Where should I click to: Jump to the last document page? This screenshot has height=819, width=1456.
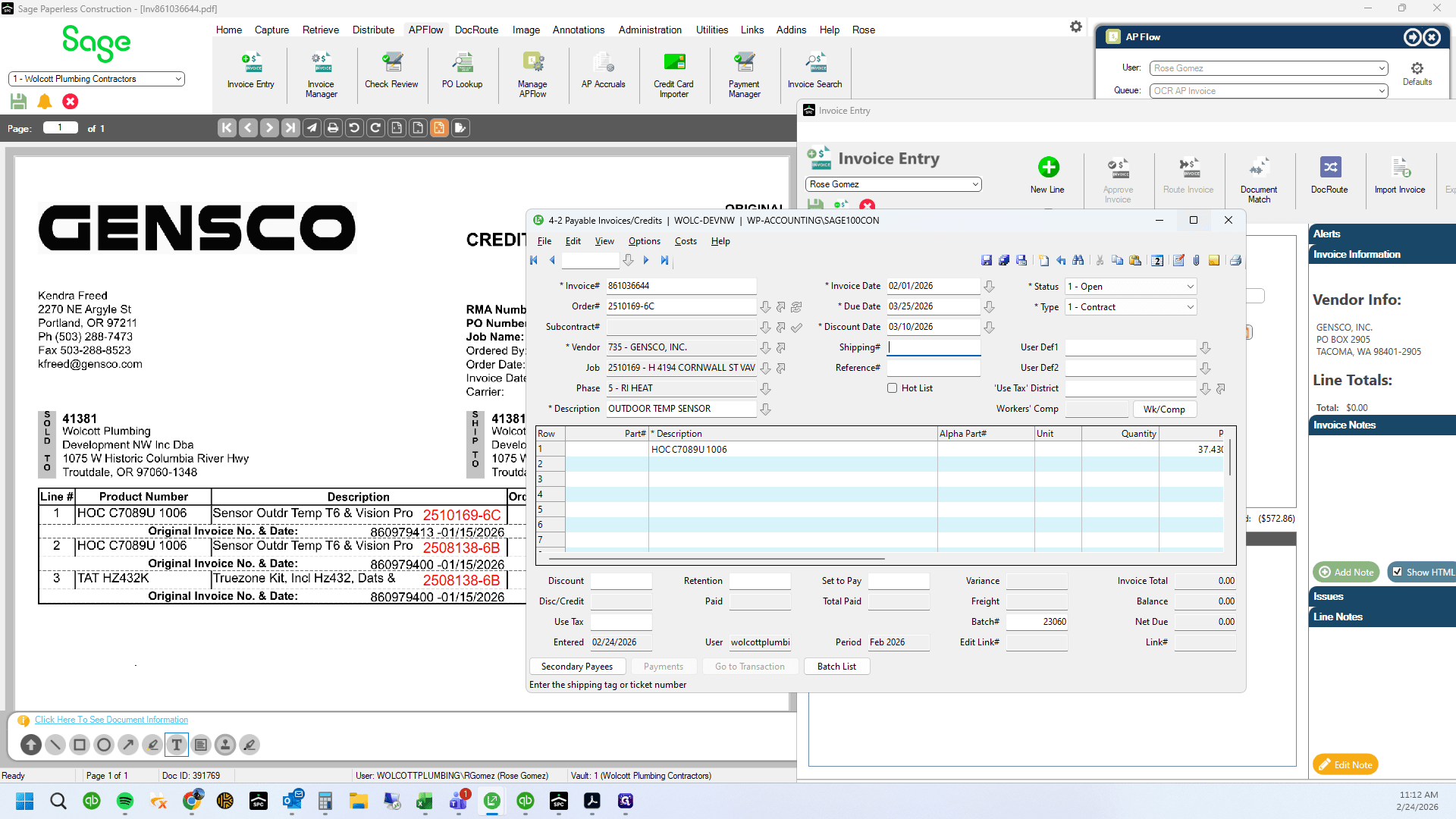pos(290,128)
